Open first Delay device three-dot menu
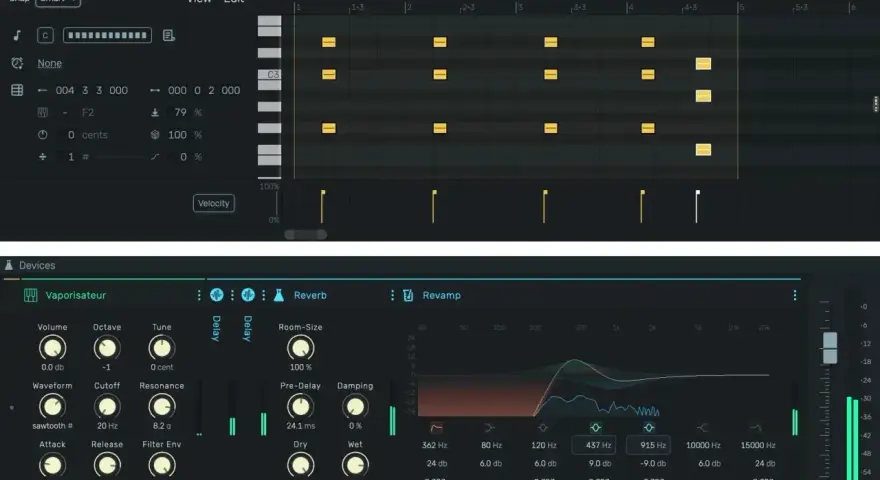Screen dimensions: 880x480 232,295
